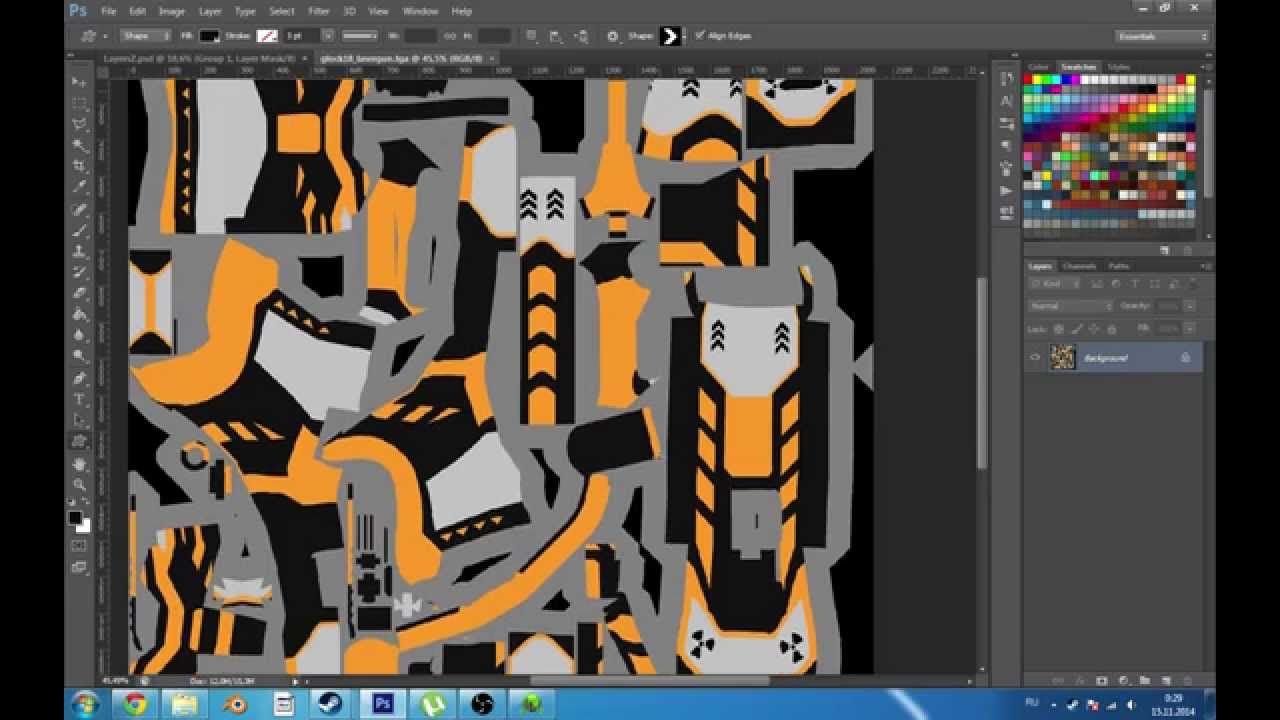Screen dimensions: 1280x720
Task: Click the Add layer mask icon
Action: pyautogui.click(x=1100, y=680)
